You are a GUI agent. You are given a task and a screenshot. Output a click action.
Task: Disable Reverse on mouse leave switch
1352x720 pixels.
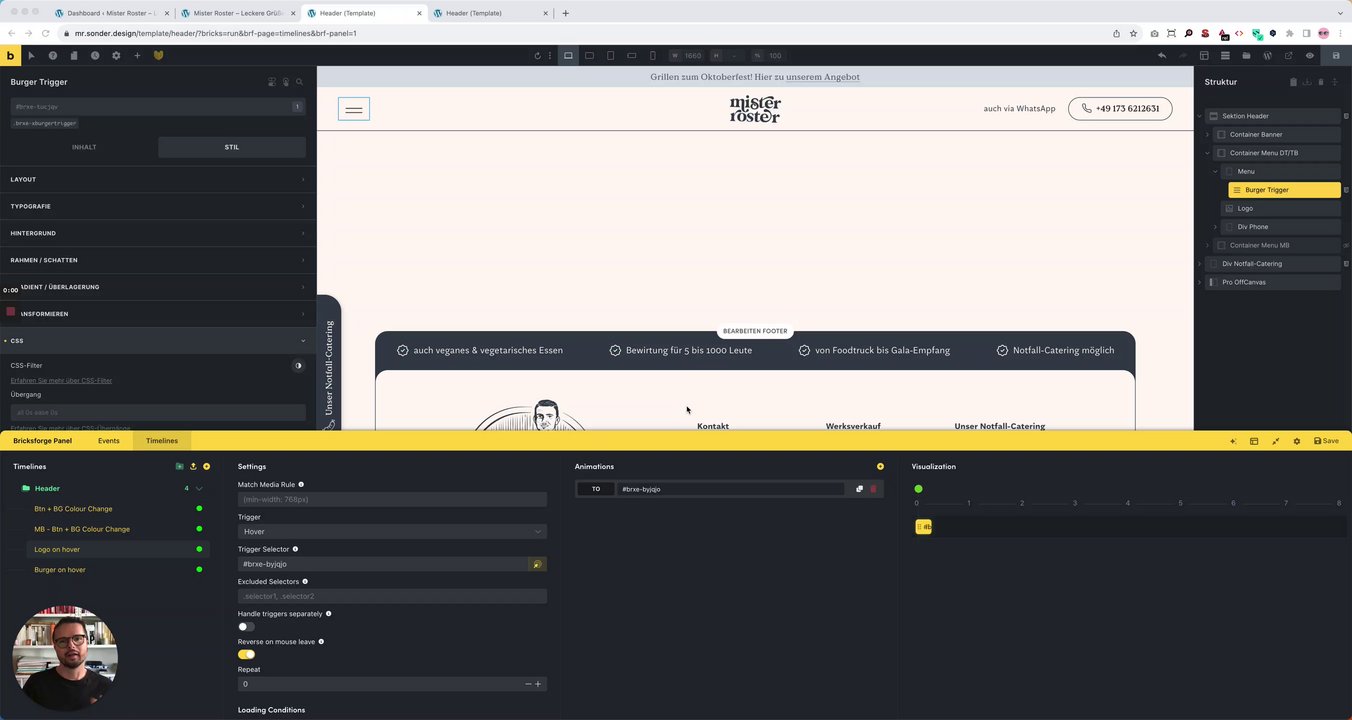coord(246,654)
